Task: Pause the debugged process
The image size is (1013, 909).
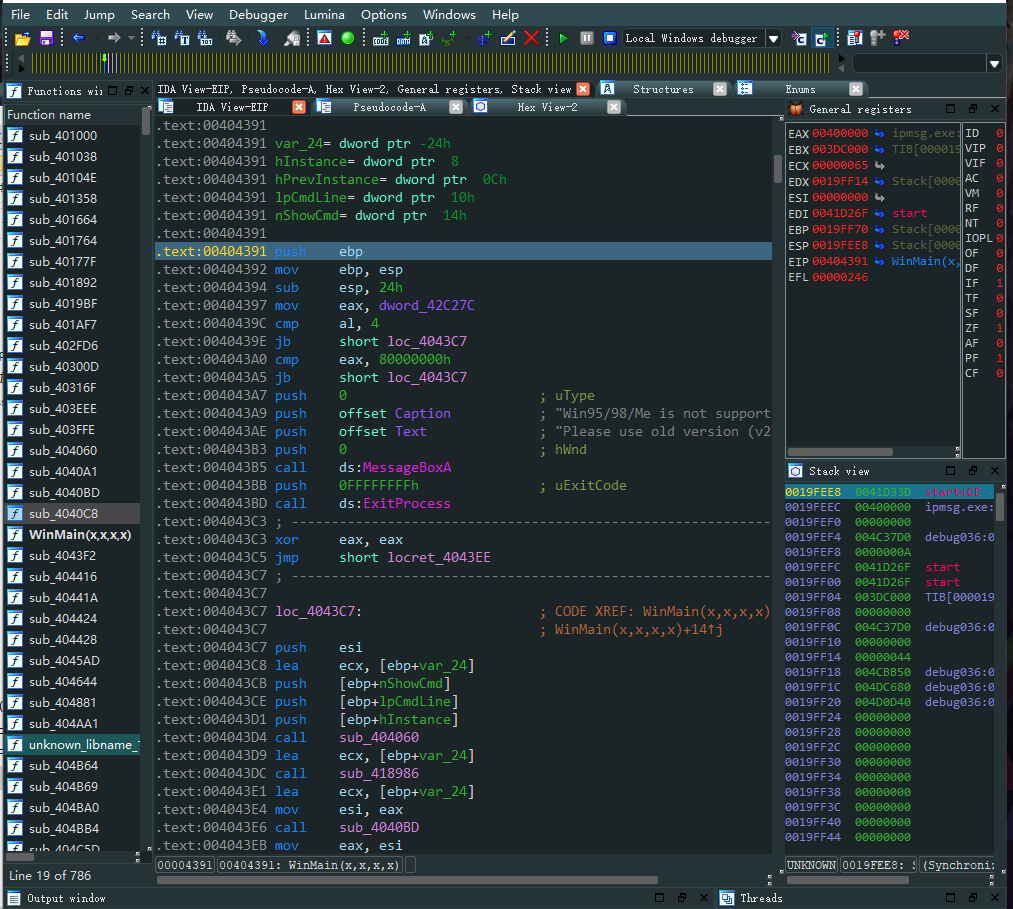Action: (586, 38)
